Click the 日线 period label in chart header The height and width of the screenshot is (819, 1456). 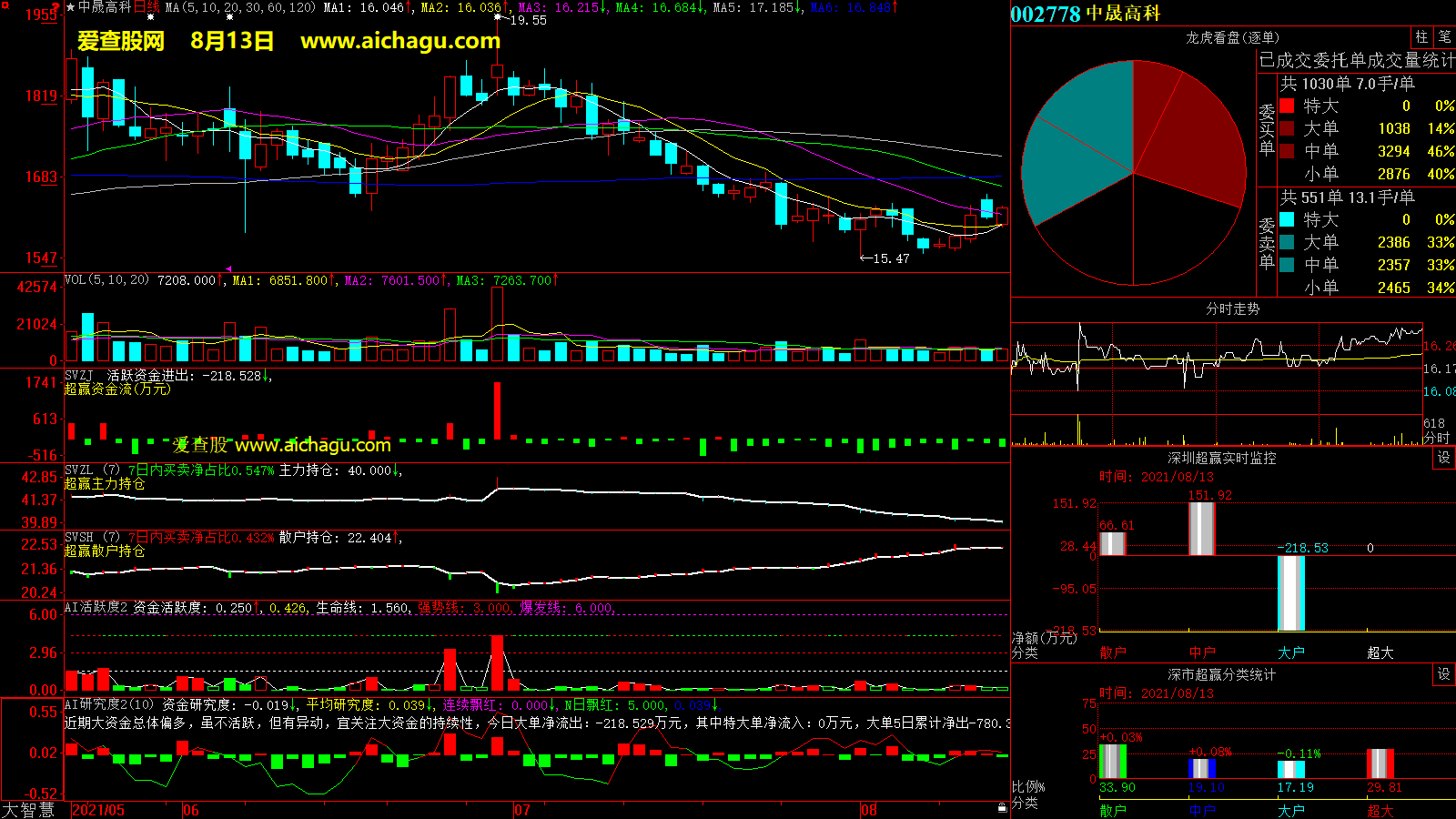click(x=147, y=7)
